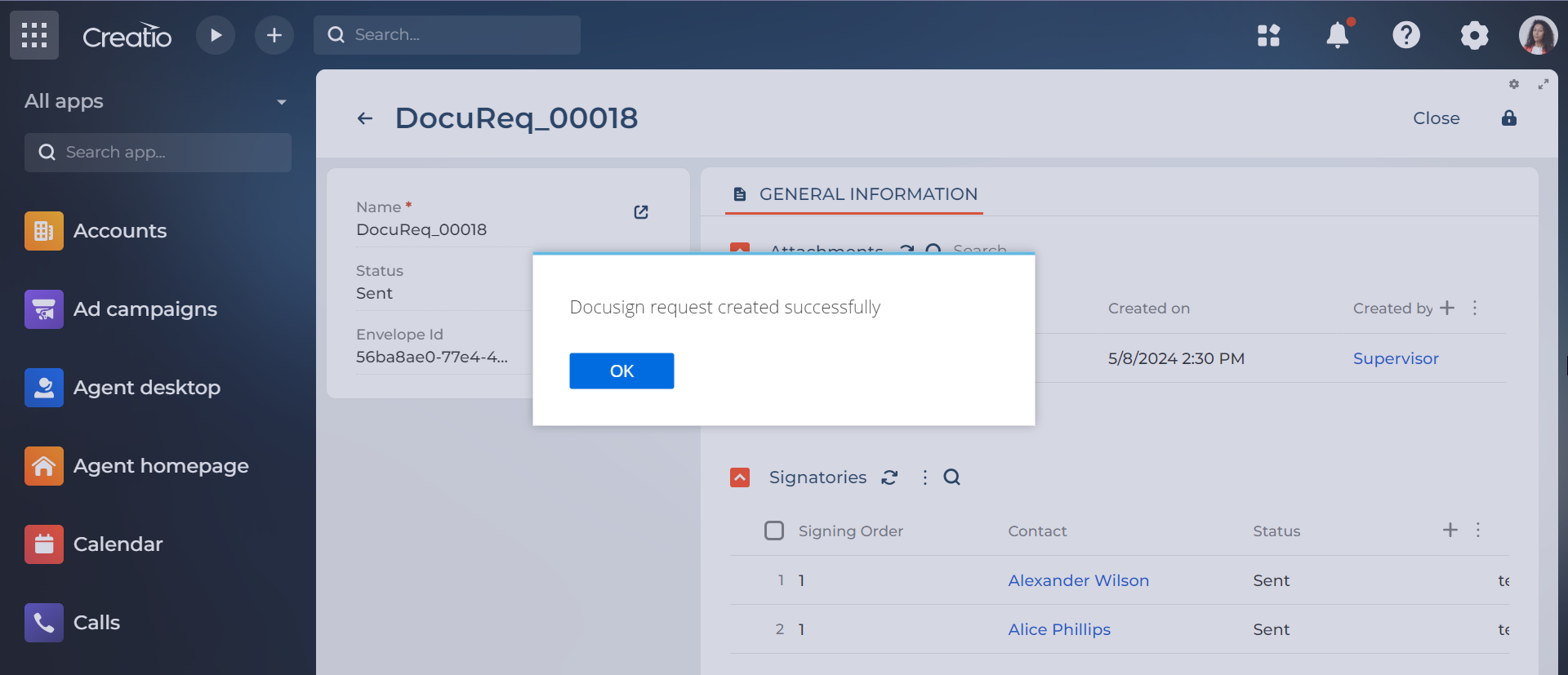Open the app launcher grid icon
Viewport: 1568px width, 675px height.
tap(34, 35)
